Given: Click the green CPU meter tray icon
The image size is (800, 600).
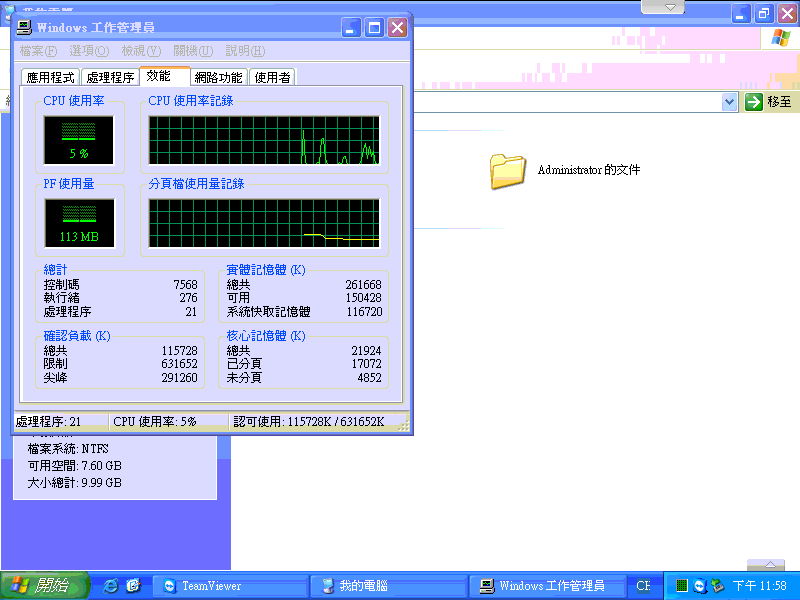Looking at the screenshot, I should pos(682,585).
